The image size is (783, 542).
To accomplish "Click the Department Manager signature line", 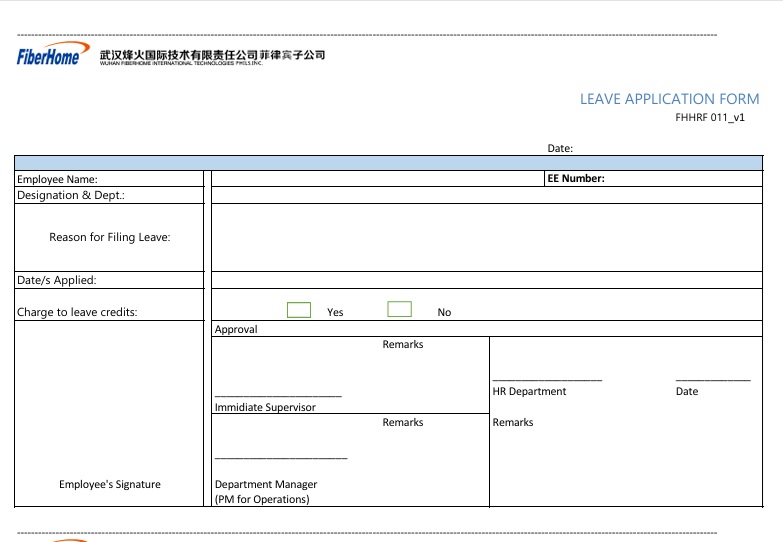I will [x=281, y=458].
